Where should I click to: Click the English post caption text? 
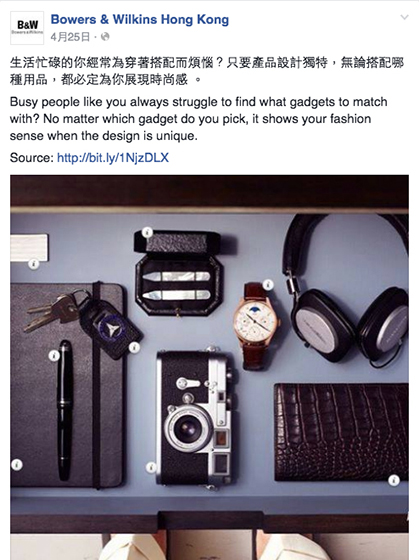[199, 119]
